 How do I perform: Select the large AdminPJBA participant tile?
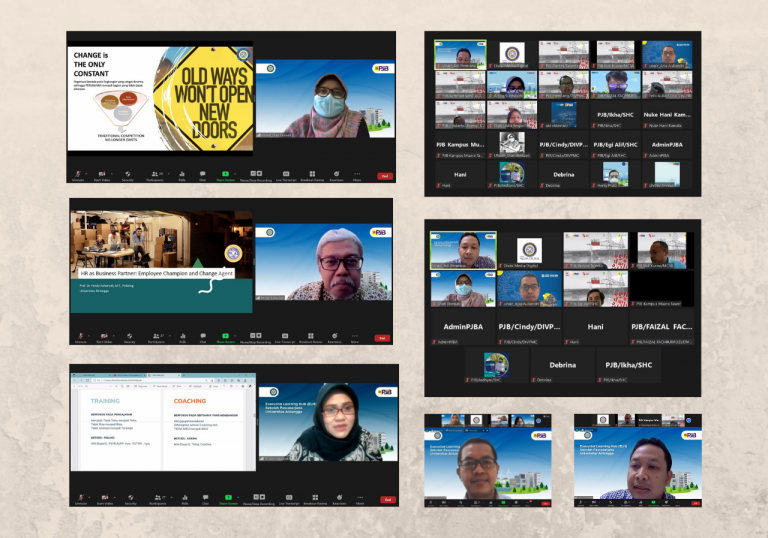pos(463,327)
